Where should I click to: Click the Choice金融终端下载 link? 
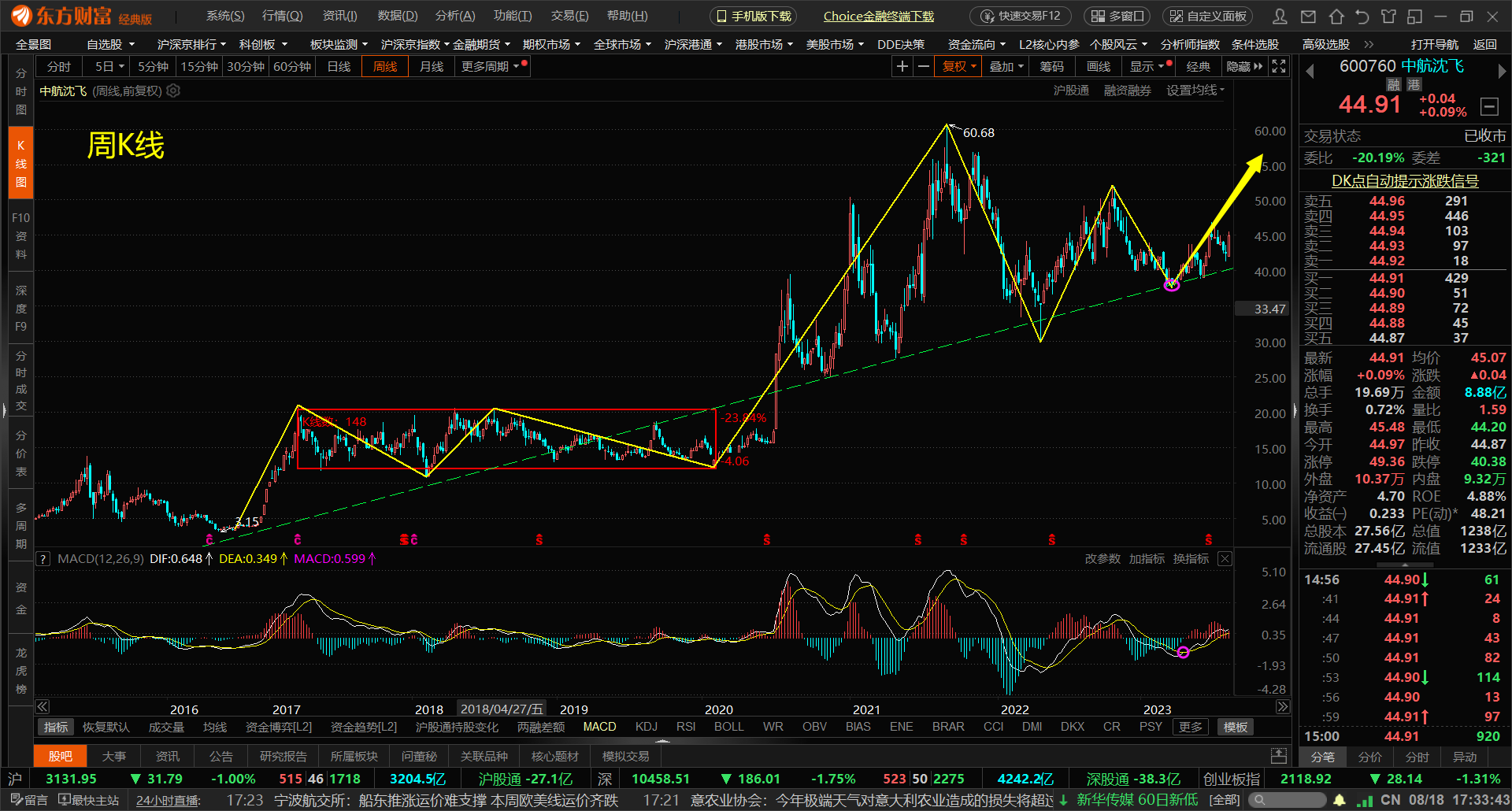click(878, 16)
